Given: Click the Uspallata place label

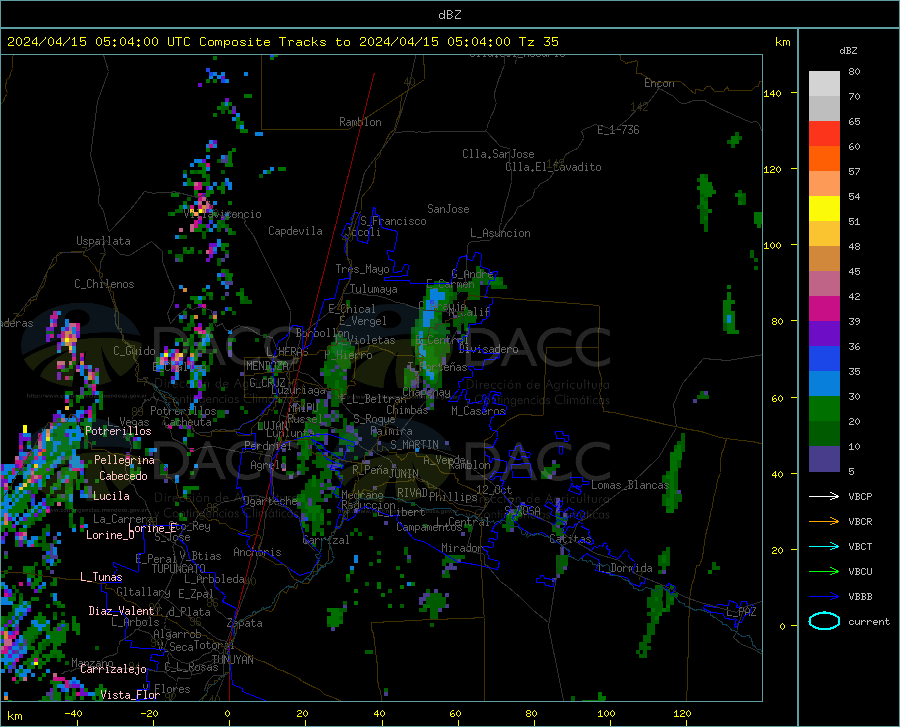Looking at the screenshot, I should (103, 241).
